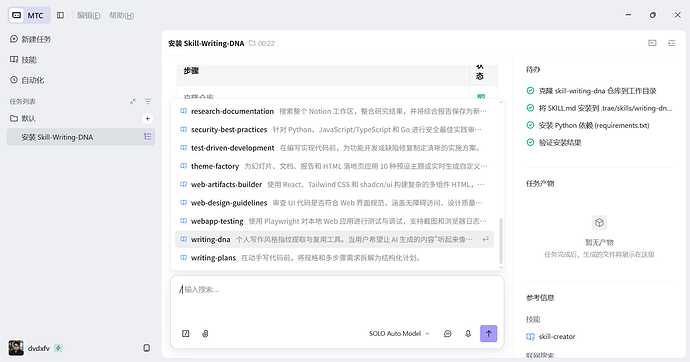Click the 安装 Python 依赖 (requirements.txt) todo
Image resolution: width=690 pixels, height=362 pixels.
[594, 125]
